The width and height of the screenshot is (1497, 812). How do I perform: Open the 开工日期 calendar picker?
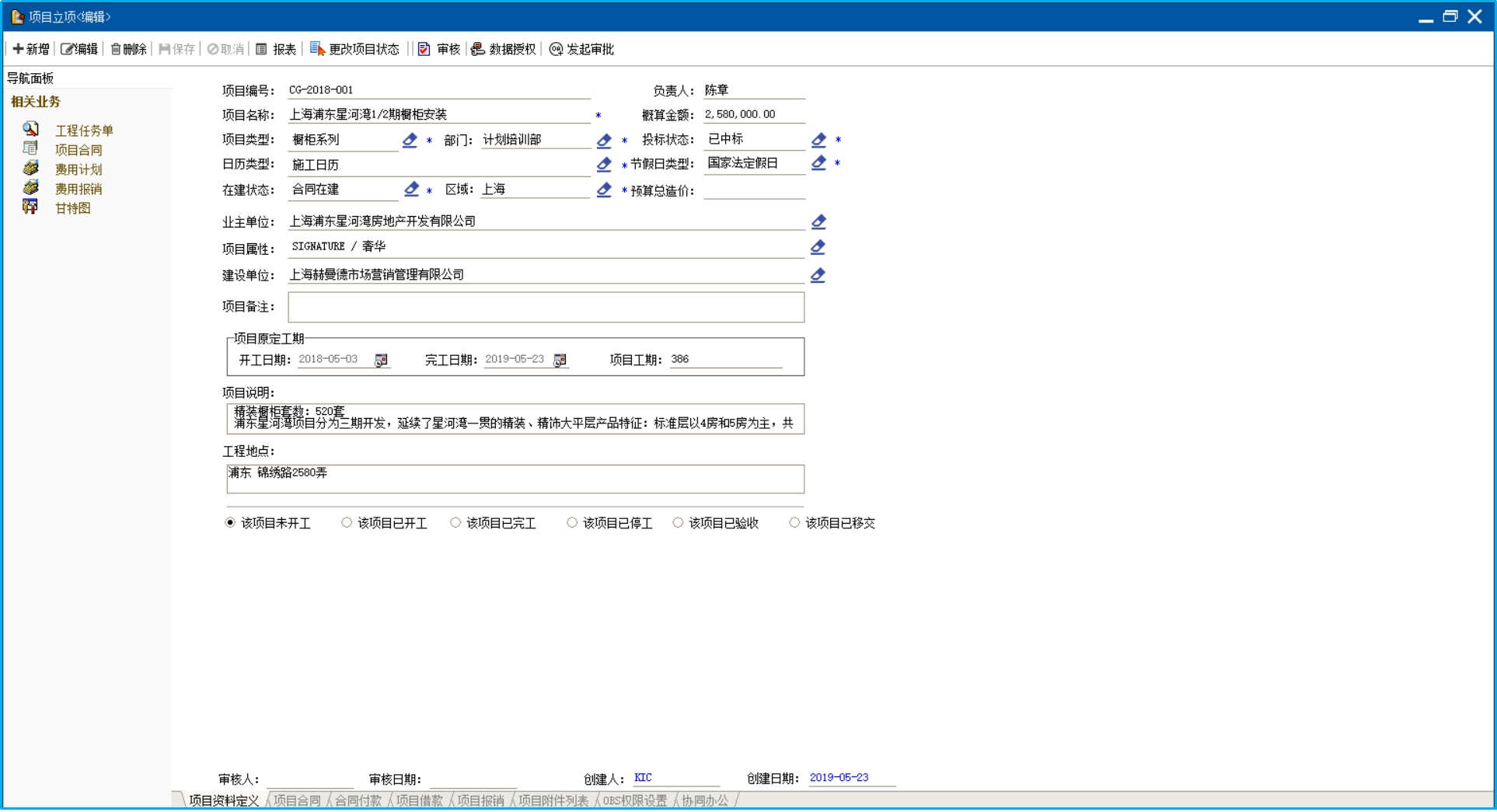coord(381,360)
